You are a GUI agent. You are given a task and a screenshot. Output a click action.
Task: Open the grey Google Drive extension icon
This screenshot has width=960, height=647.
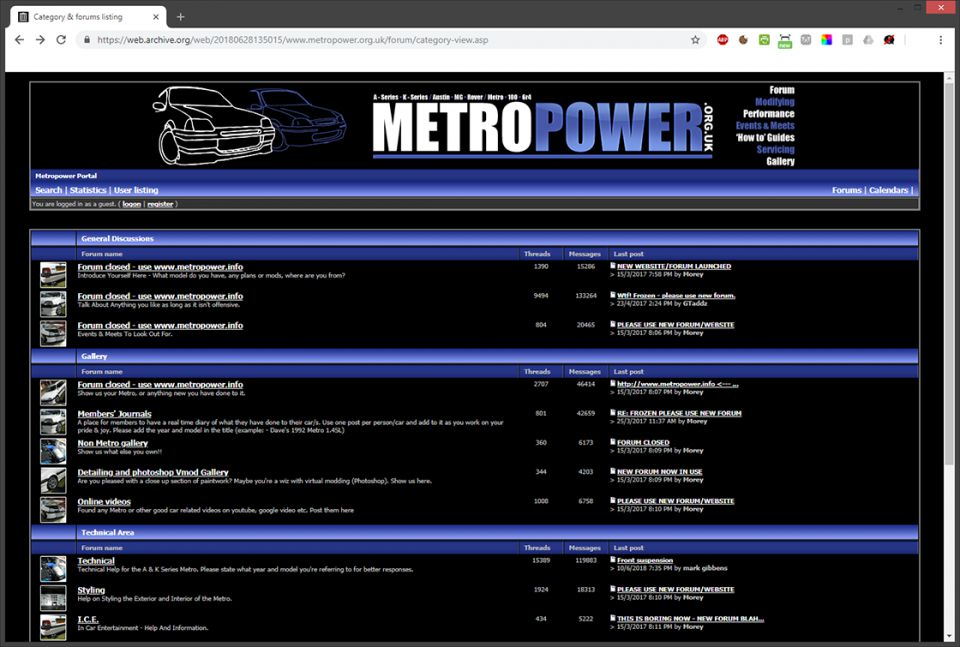[x=868, y=40]
